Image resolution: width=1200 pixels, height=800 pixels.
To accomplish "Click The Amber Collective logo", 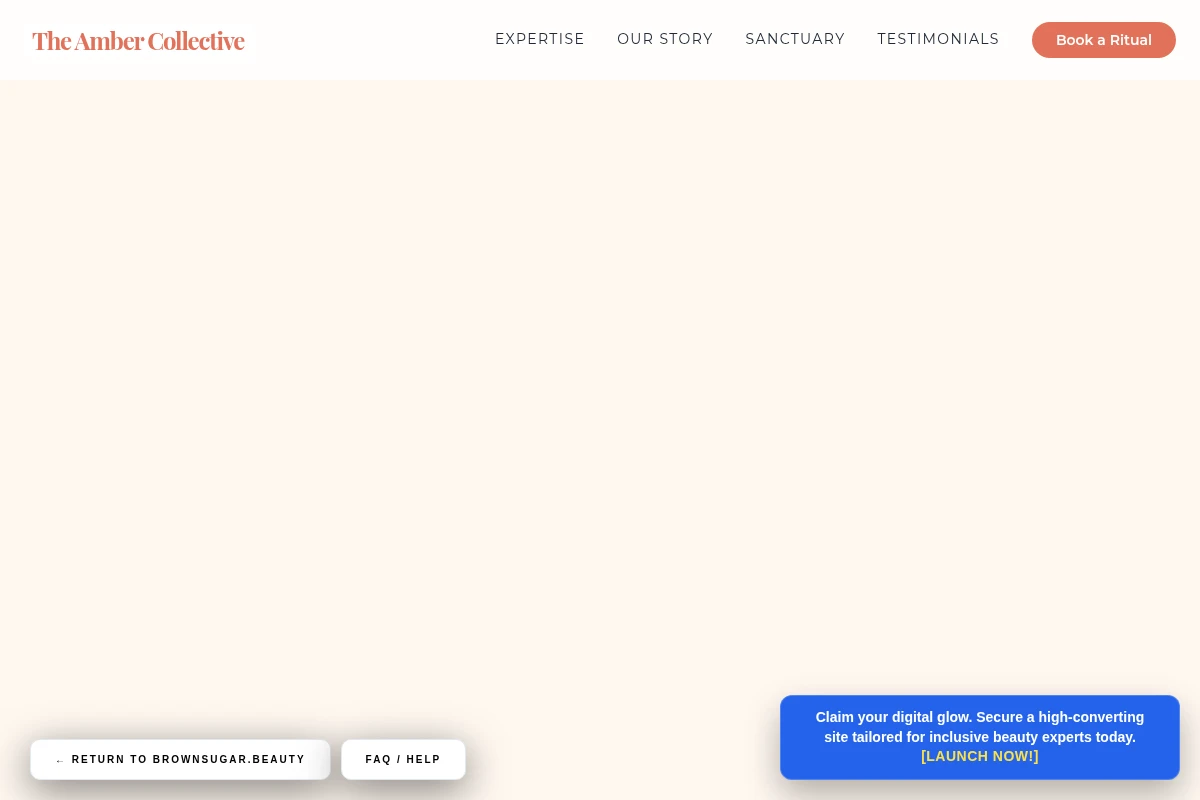I will pyautogui.click(x=138, y=40).
